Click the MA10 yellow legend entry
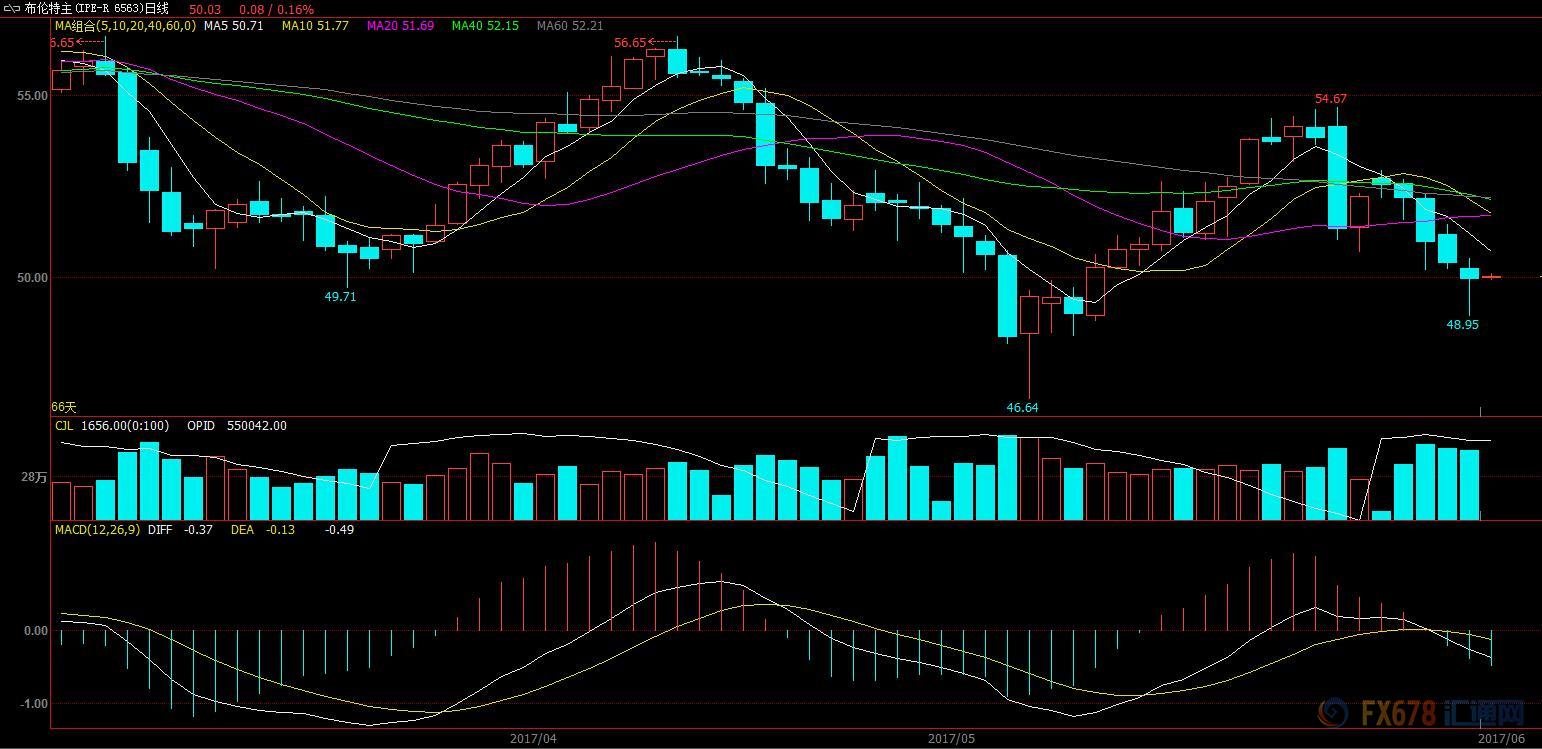The image size is (1542, 749). 315,26
